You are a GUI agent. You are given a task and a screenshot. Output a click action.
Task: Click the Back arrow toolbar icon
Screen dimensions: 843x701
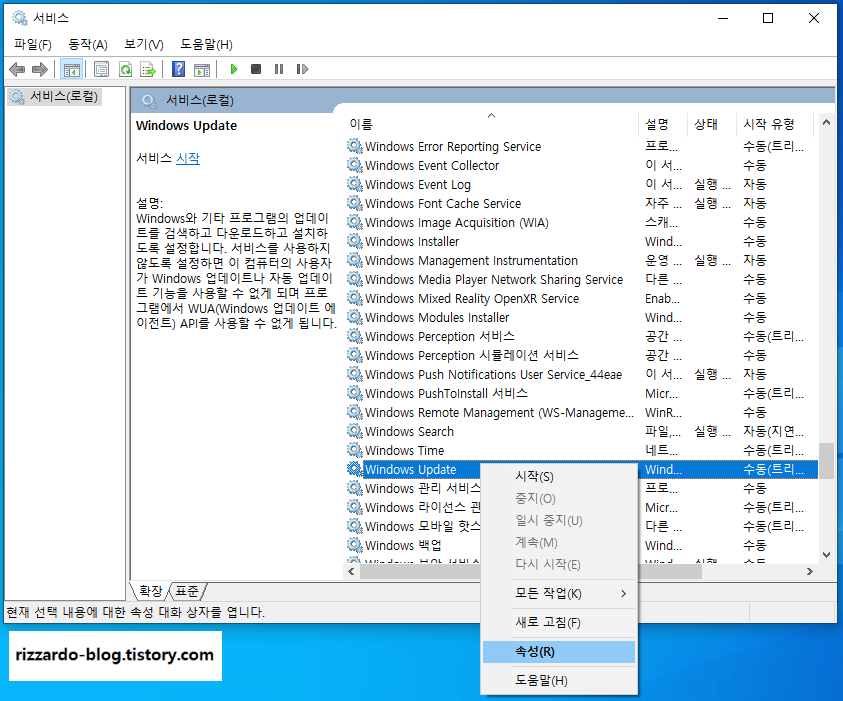coord(17,69)
